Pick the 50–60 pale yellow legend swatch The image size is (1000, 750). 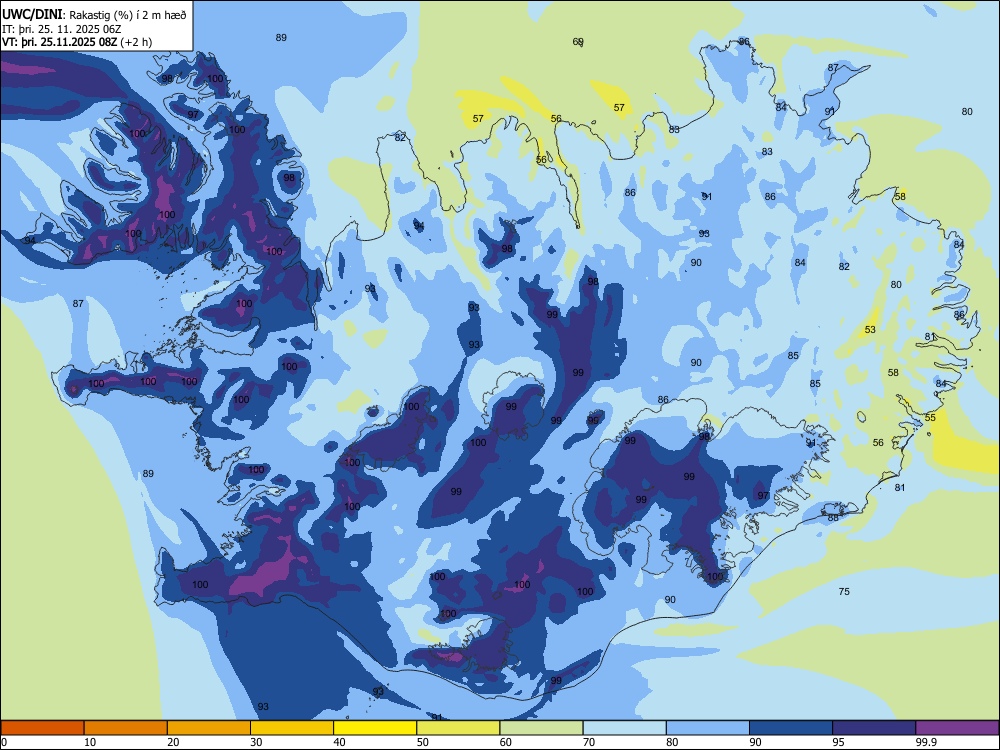point(458,728)
